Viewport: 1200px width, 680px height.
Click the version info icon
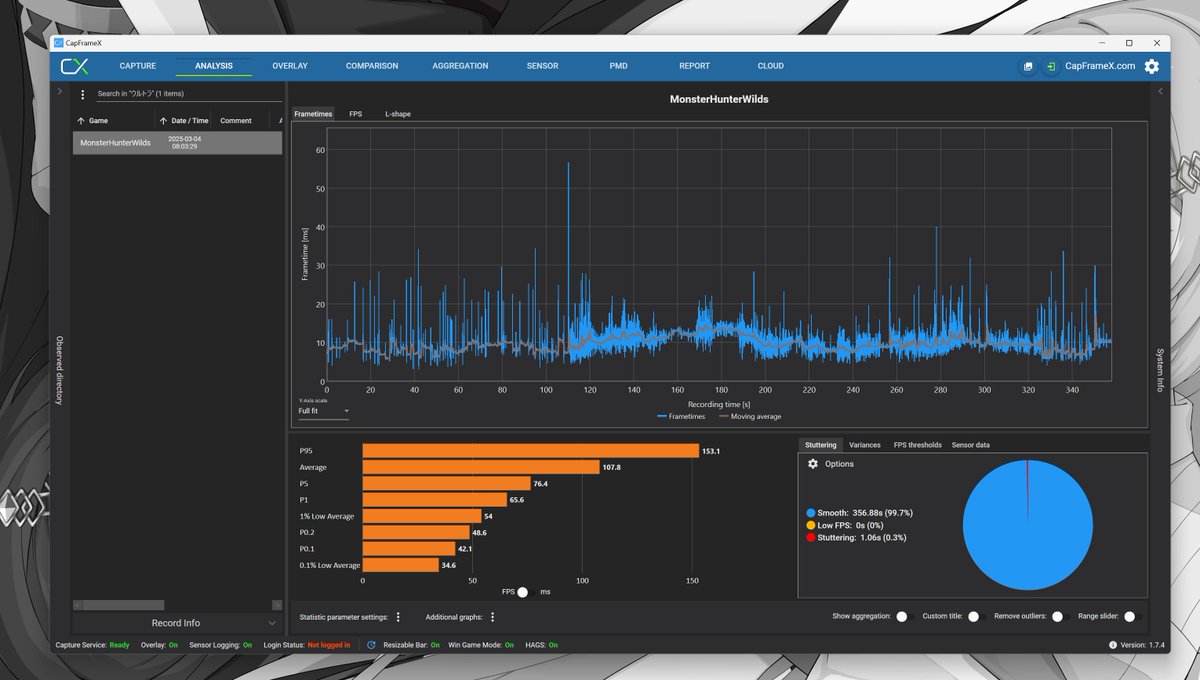click(1112, 645)
